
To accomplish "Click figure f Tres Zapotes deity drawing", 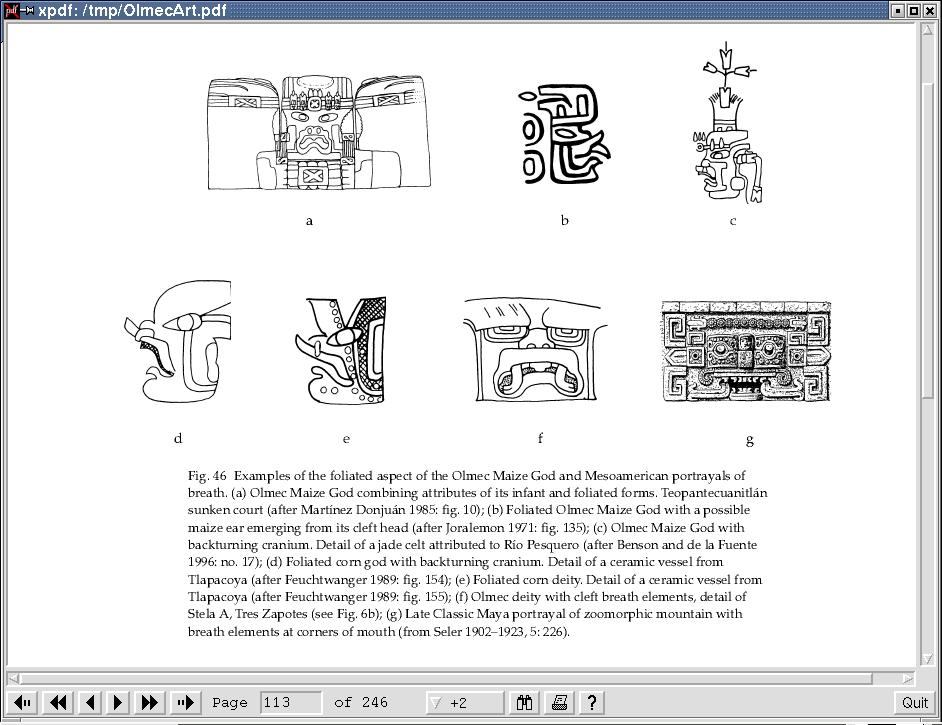I will (x=535, y=350).
